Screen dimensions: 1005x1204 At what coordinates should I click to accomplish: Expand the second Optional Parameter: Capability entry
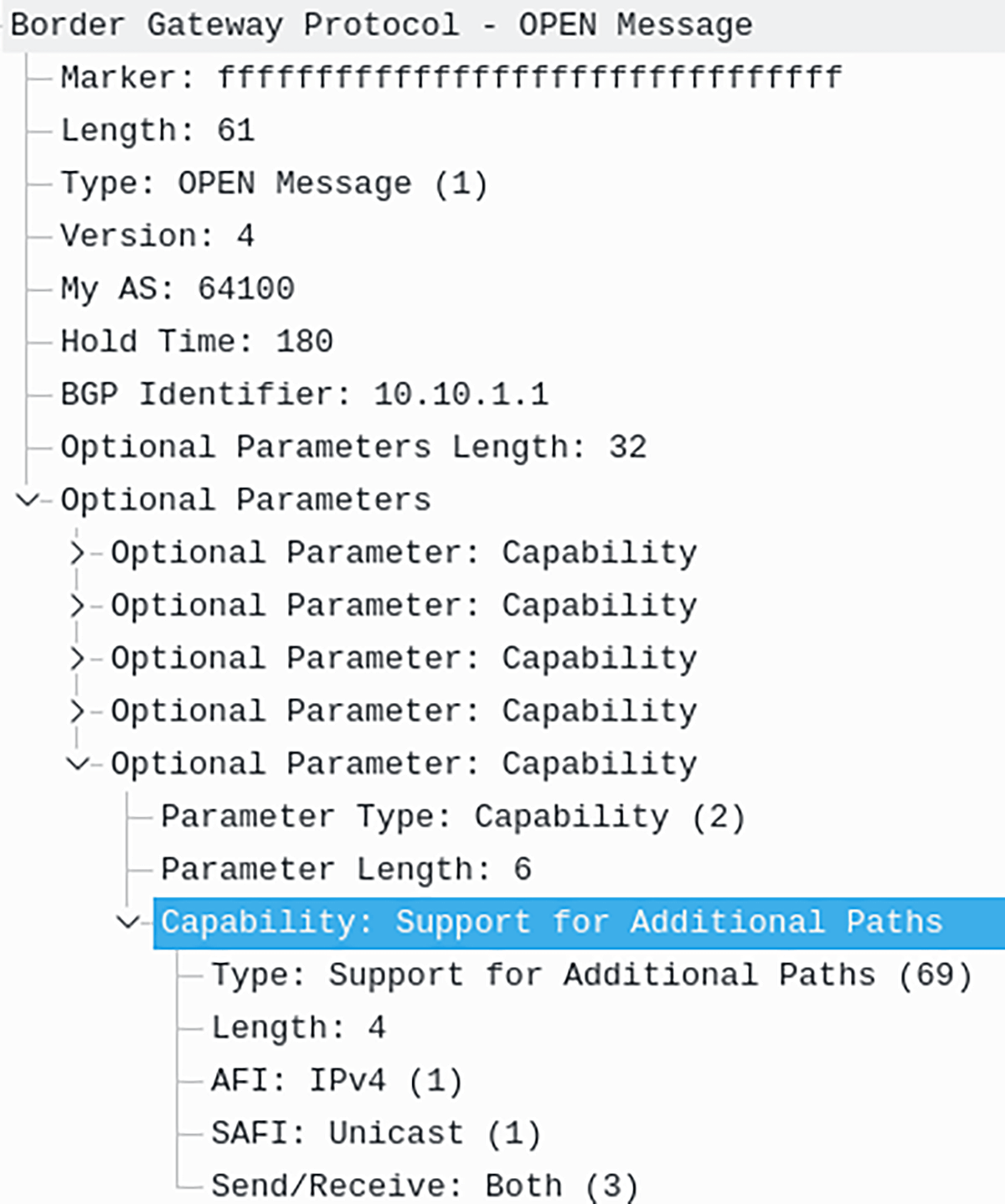point(77,605)
